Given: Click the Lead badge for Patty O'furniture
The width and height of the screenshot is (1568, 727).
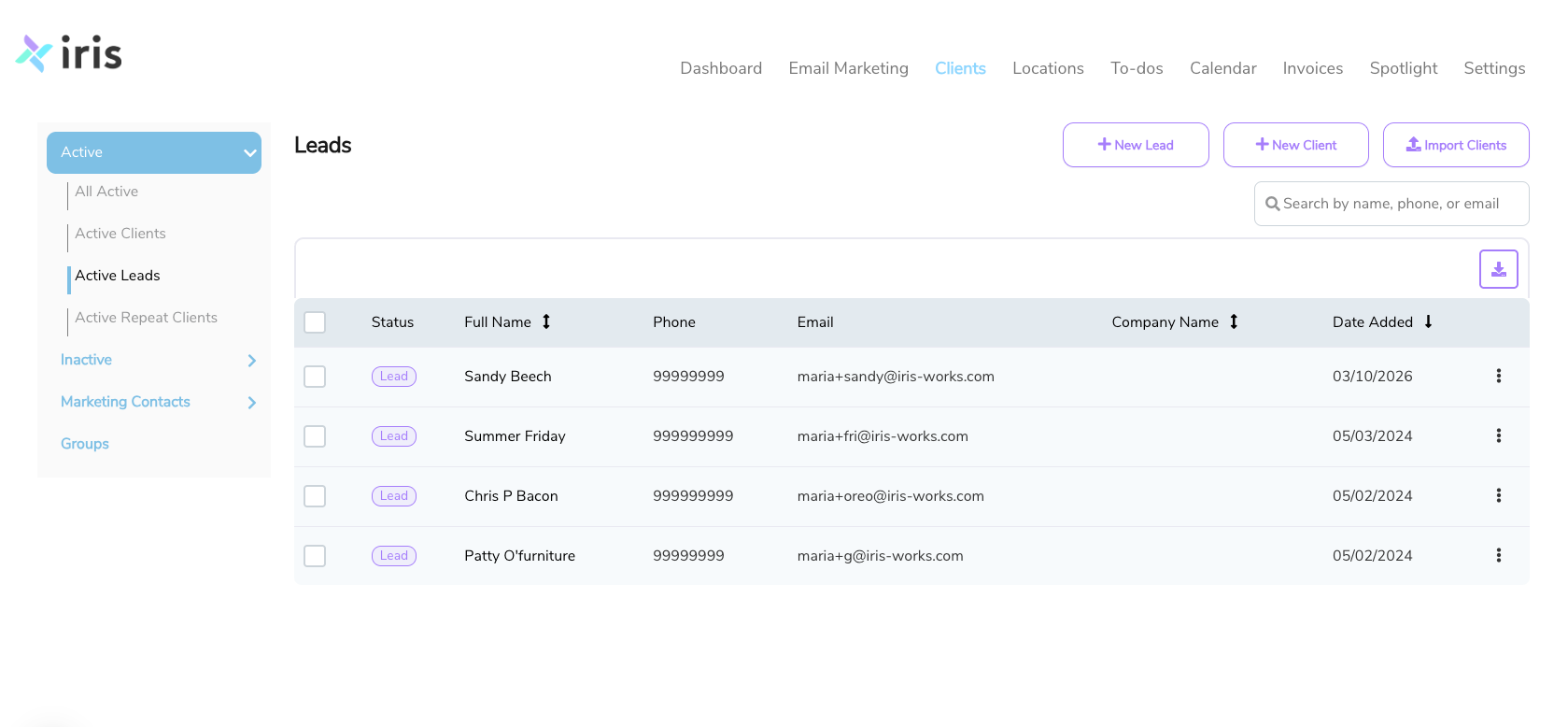Looking at the screenshot, I should click(x=394, y=556).
